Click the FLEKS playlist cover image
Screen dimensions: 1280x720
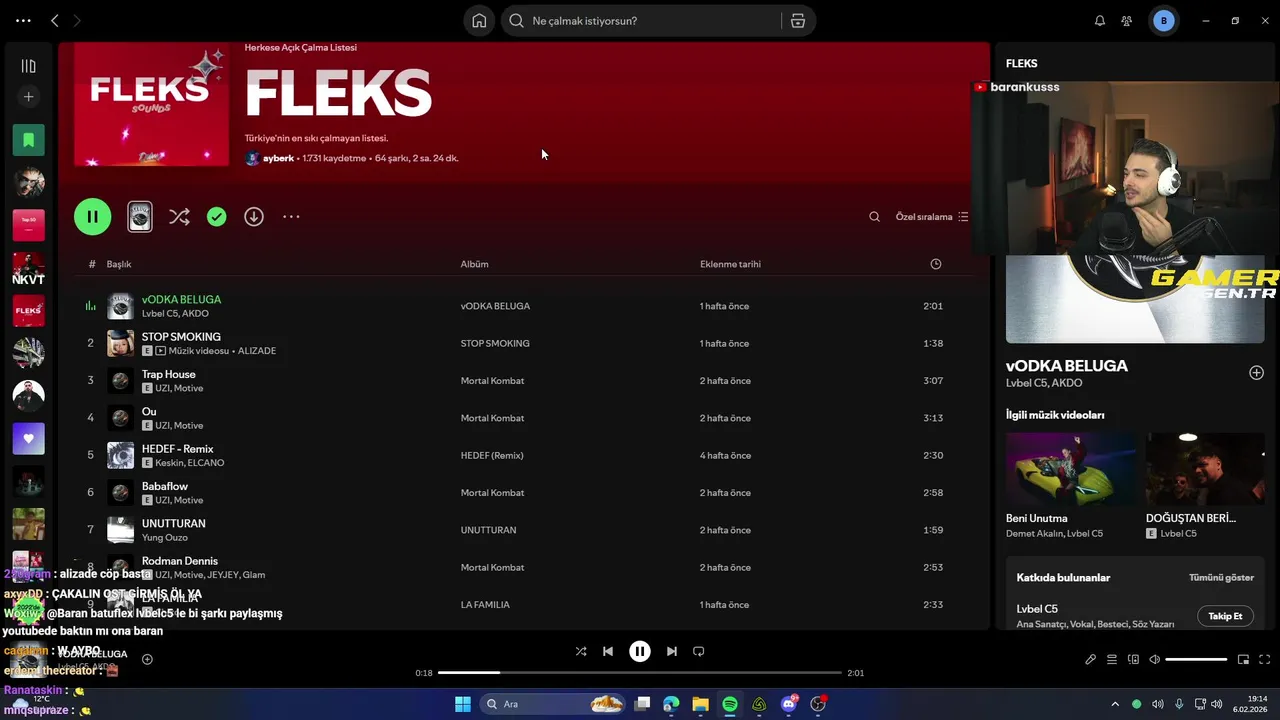click(151, 104)
